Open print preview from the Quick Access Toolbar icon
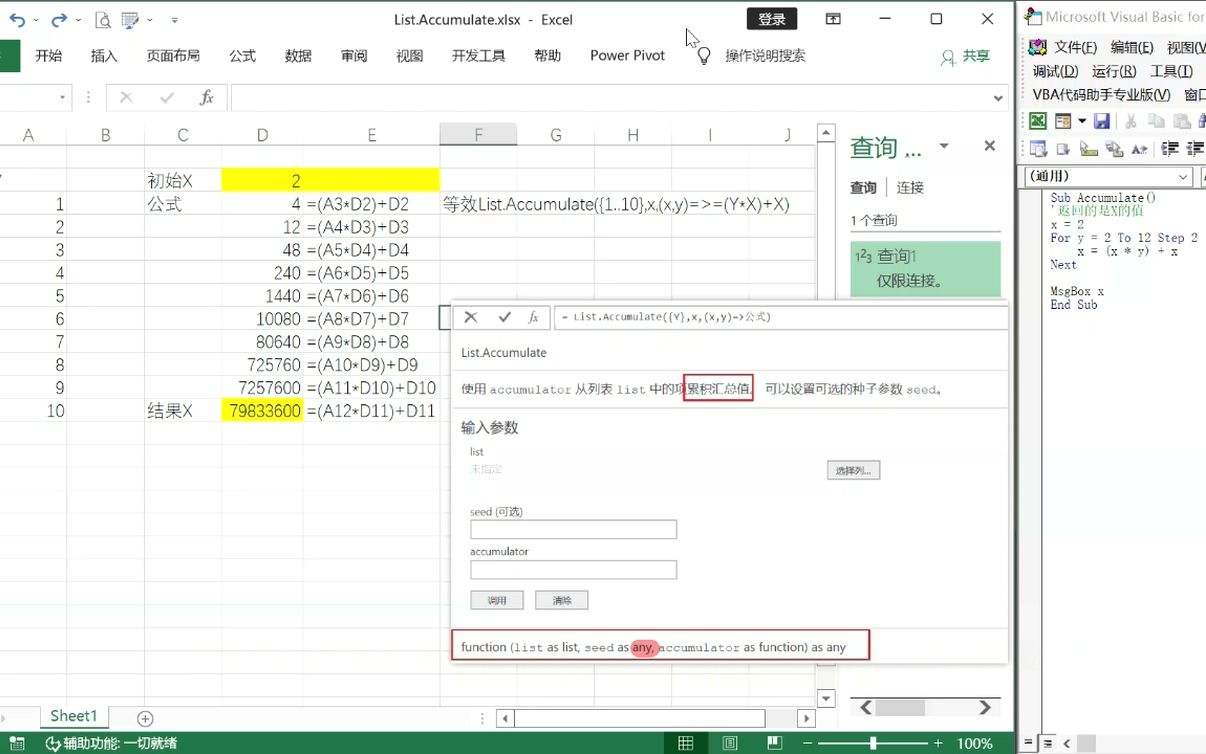The height and width of the screenshot is (754, 1206). pyautogui.click(x=102, y=19)
